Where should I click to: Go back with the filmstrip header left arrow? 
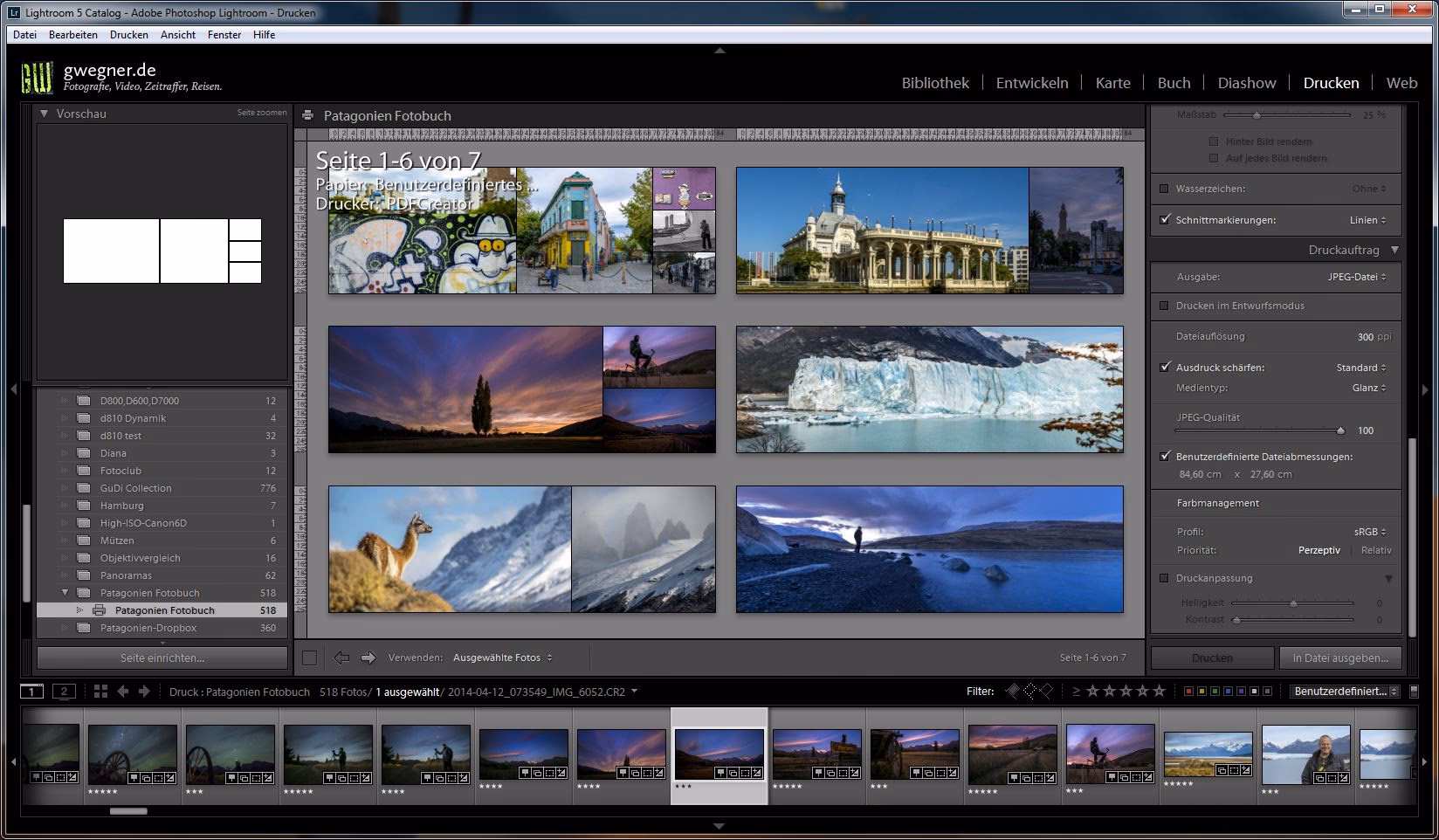point(123,692)
